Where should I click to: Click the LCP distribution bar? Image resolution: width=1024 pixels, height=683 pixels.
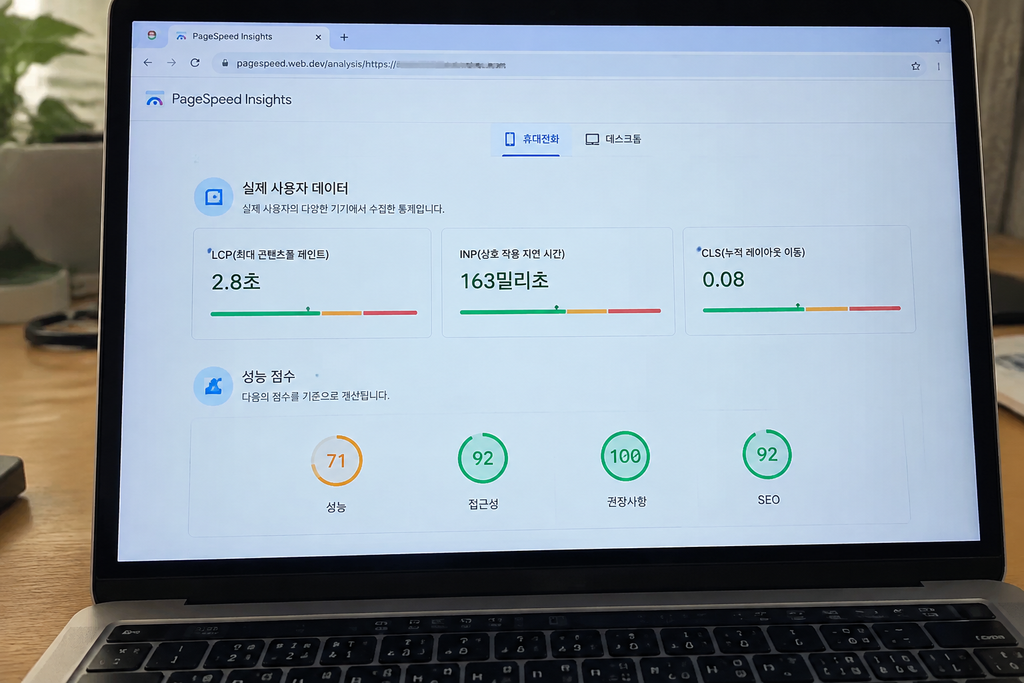pyautogui.click(x=313, y=313)
